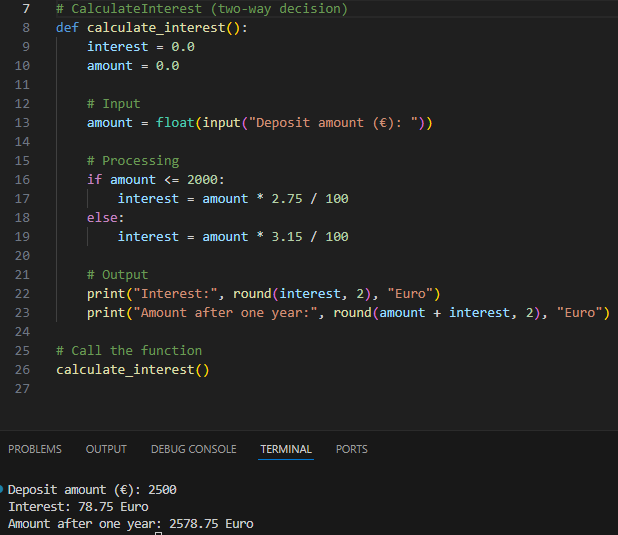The width and height of the screenshot is (618, 535).
Task: Click the "# Processing" comment line
Action: (x=132, y=160)
